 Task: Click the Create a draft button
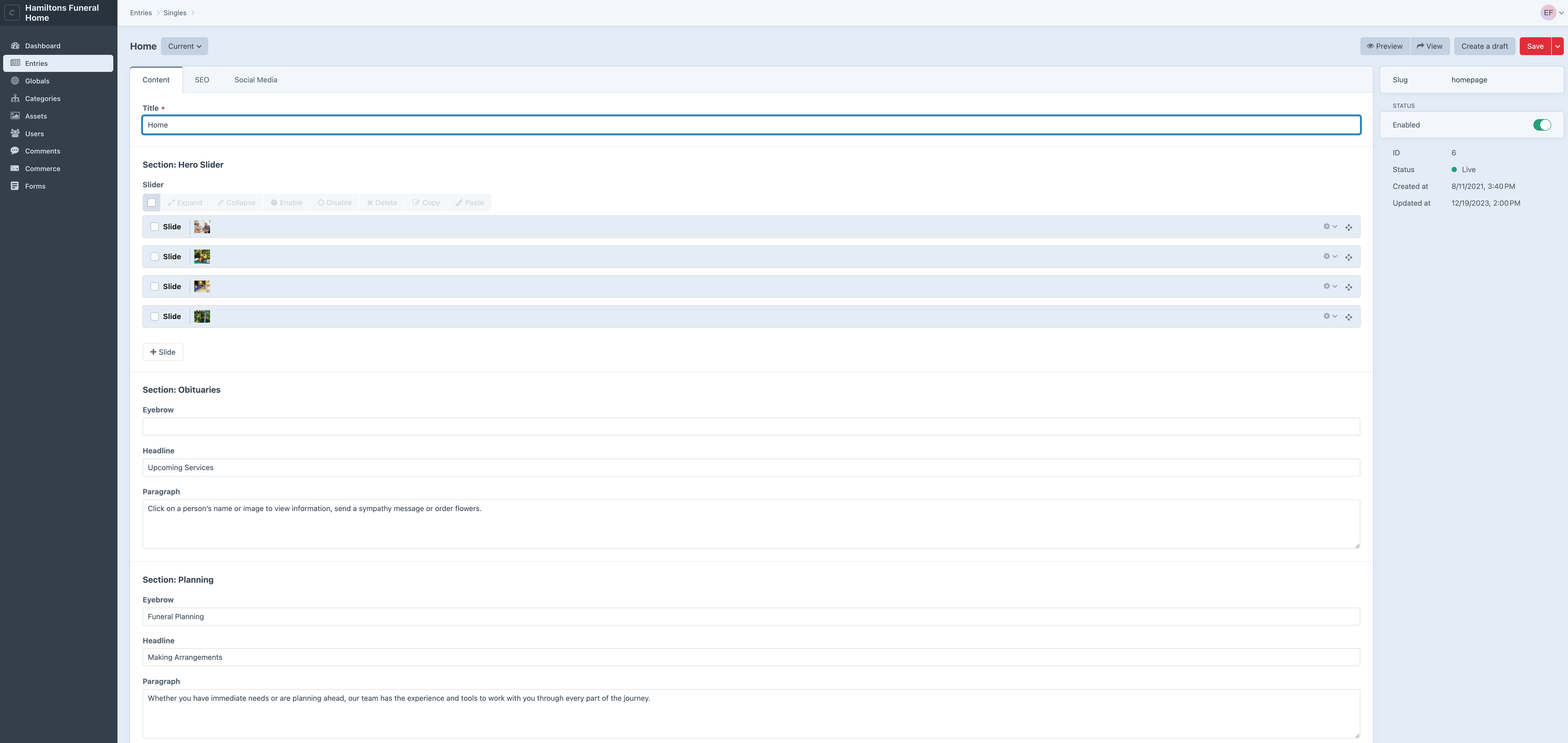click(1485, 46)
